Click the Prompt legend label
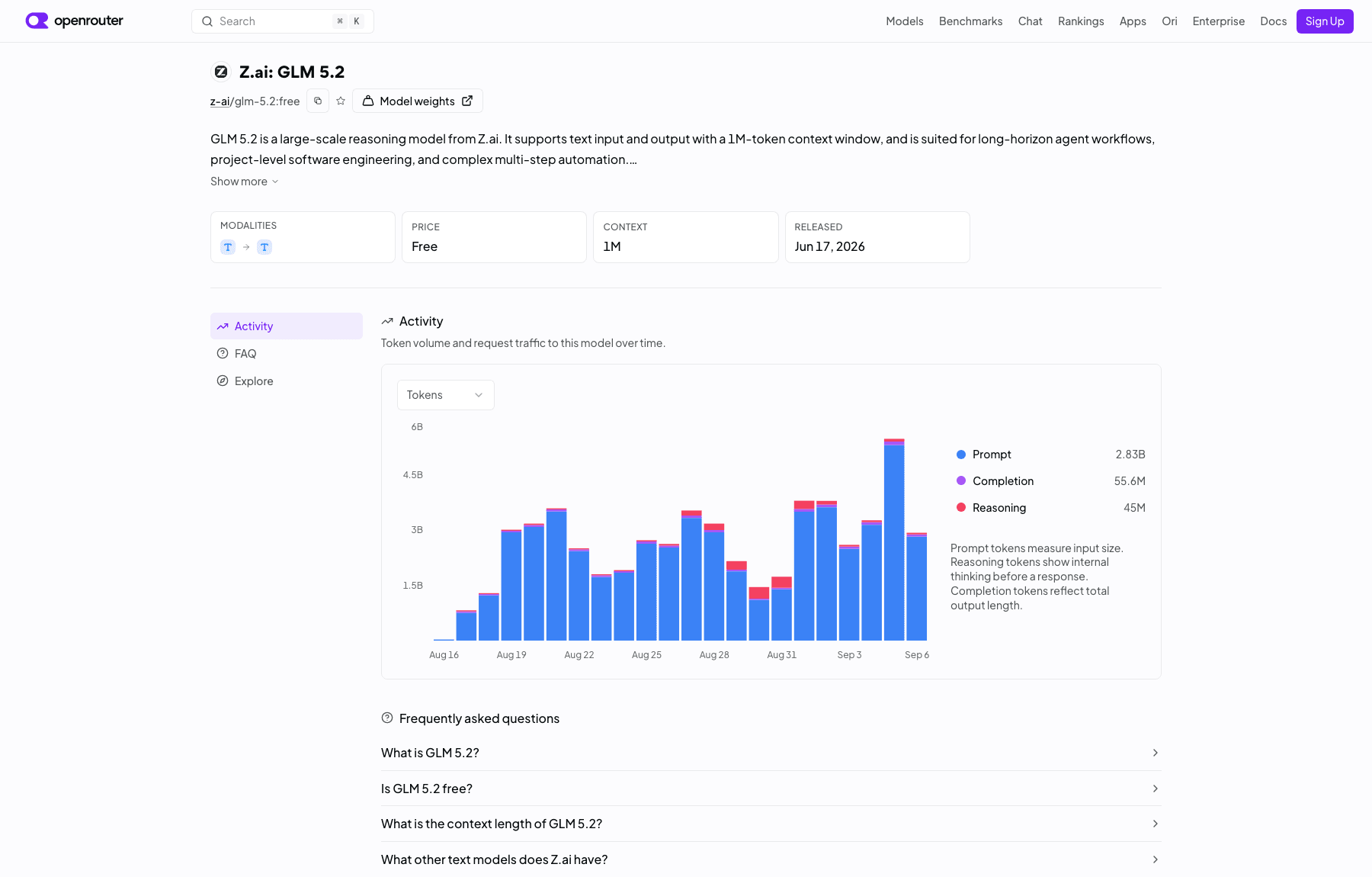Image resolution: width=1372 pixels, height=877 pixels. tap(992, 455)
